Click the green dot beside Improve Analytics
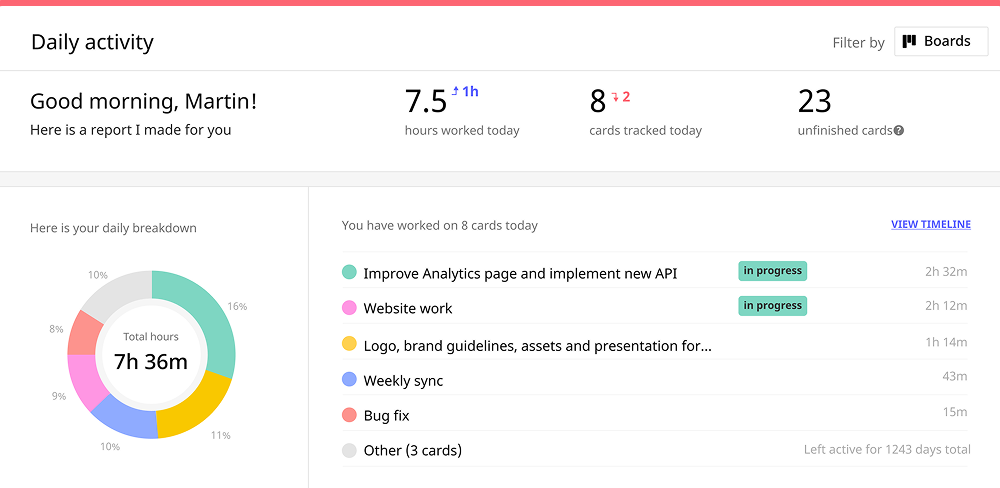This screenshot has width=1000, height=488. 349,272
